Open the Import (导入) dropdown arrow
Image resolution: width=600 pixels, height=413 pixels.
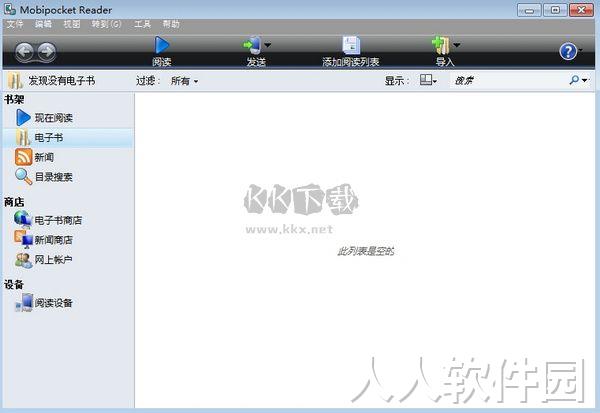[457, 45]
